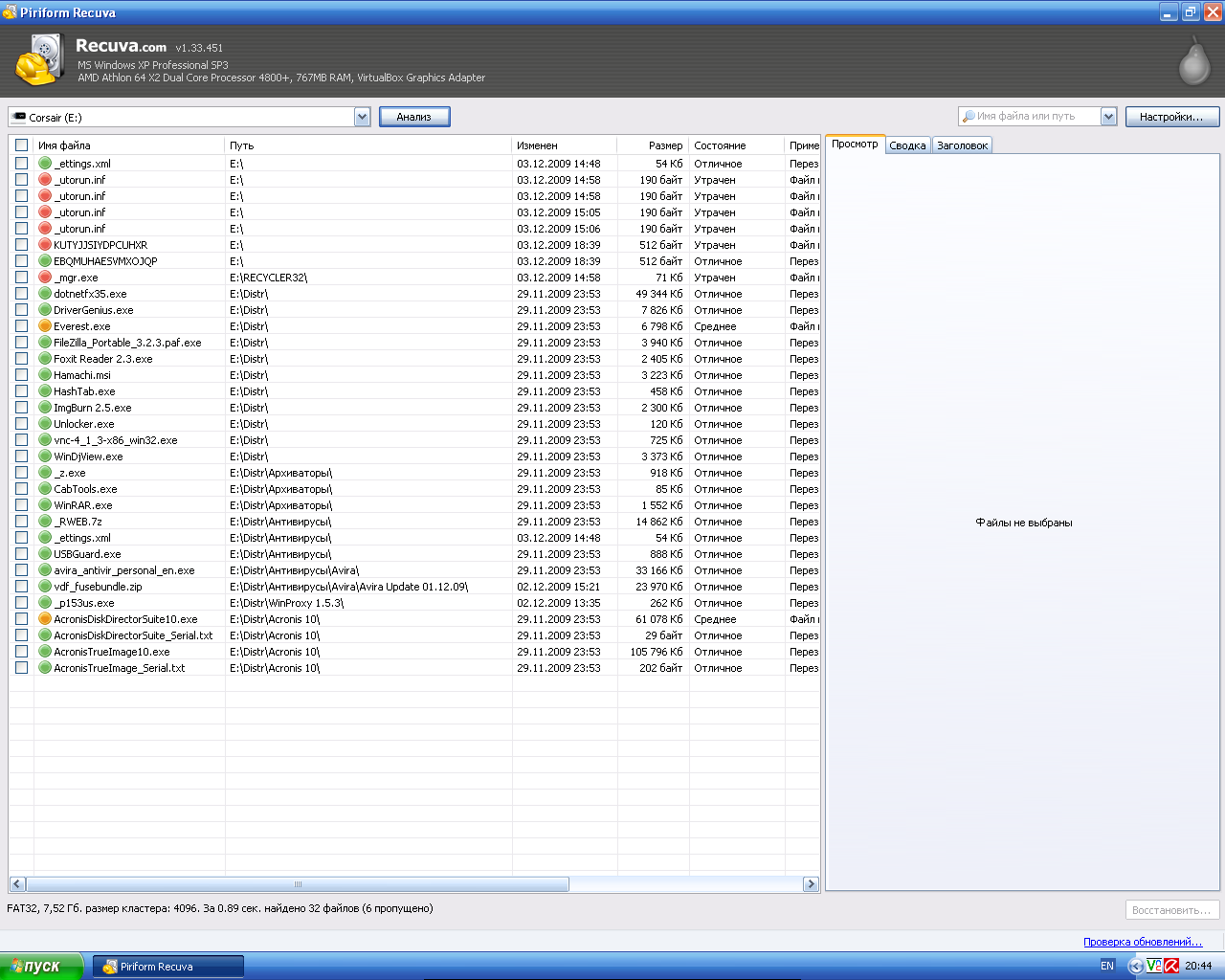Image resolution: width=1225 pixels, height=980 pixels.
Task: Check the box for dotnetfx35.exe
Action: (x=21, y=294)
